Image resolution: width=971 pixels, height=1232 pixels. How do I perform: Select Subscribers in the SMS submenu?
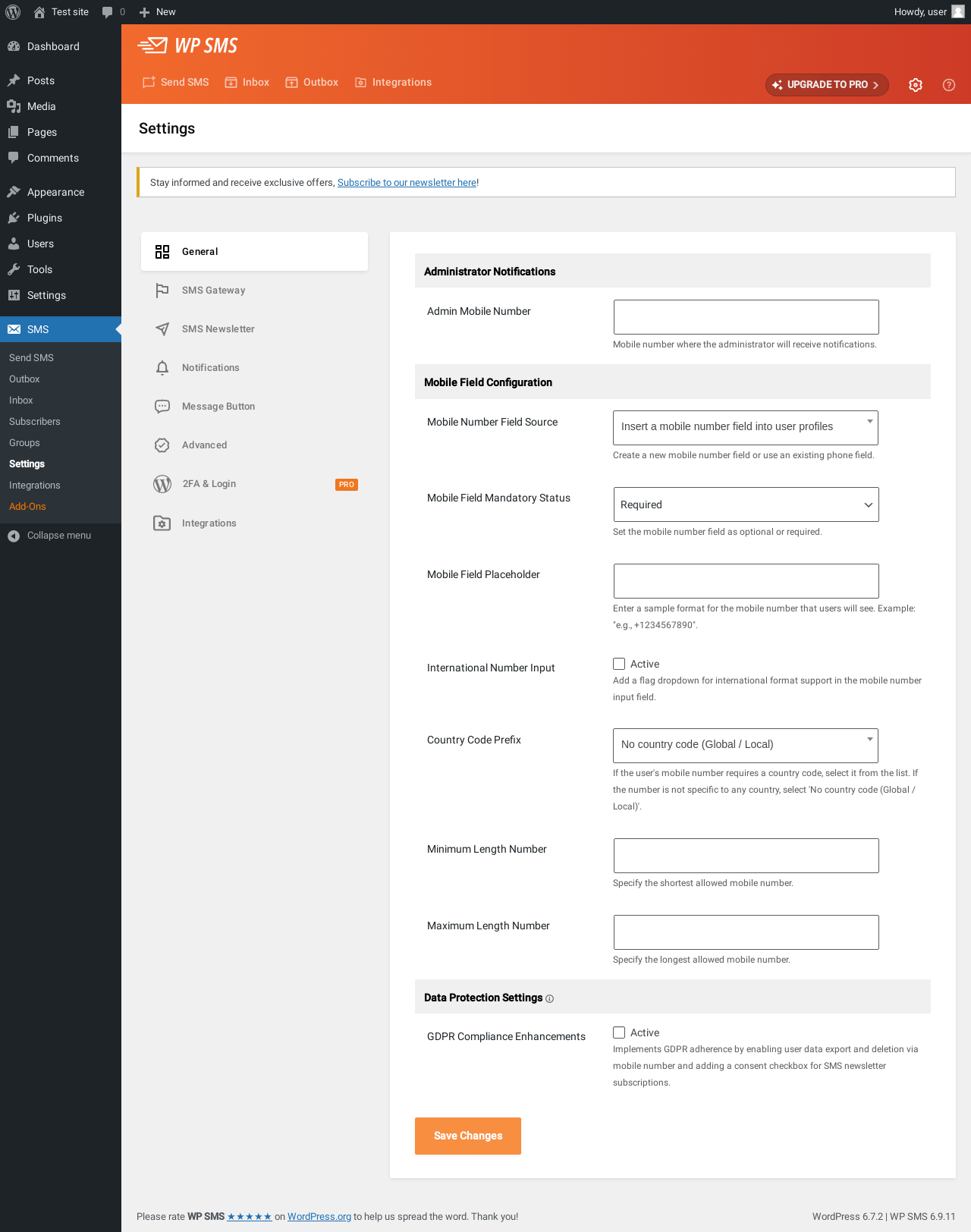point(35,422)
